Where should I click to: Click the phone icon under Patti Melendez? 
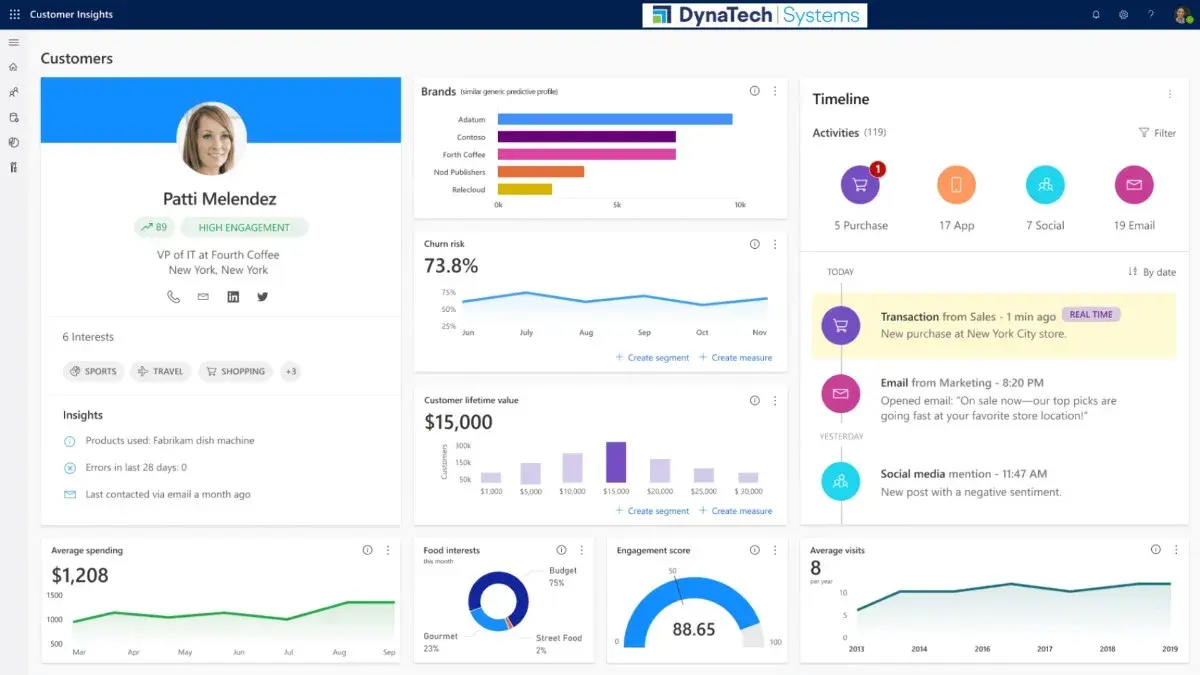174,297
